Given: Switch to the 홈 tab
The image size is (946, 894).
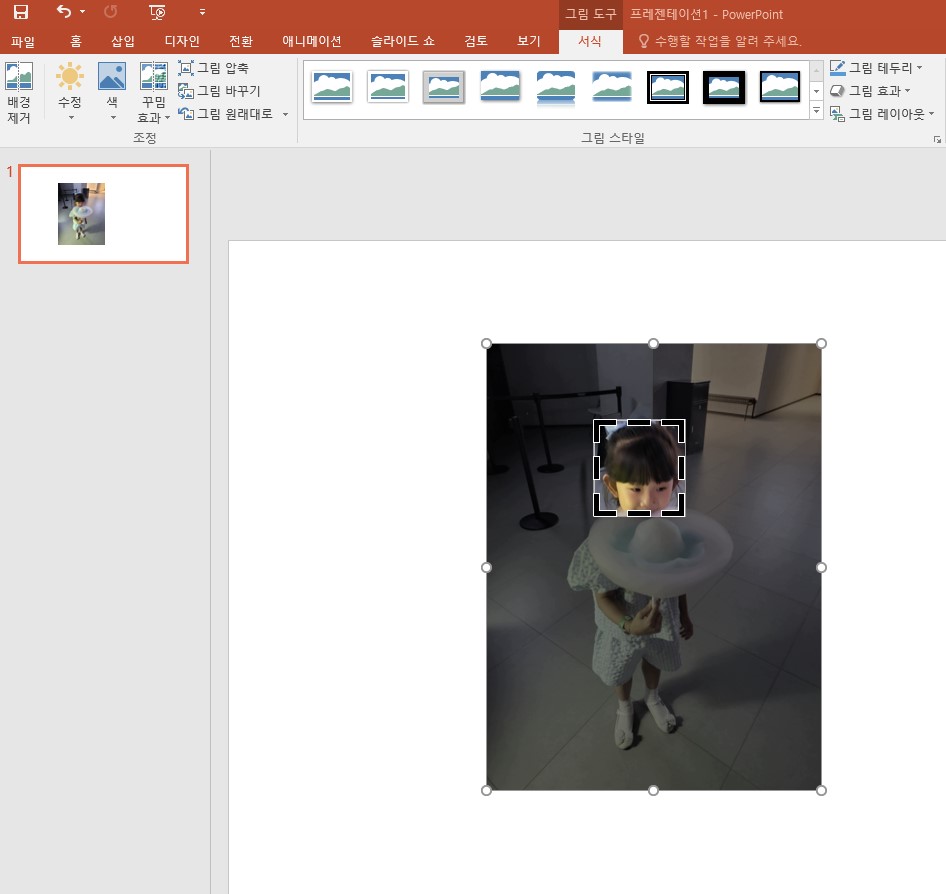Looking at the screenshot, I should pos(75,41).
